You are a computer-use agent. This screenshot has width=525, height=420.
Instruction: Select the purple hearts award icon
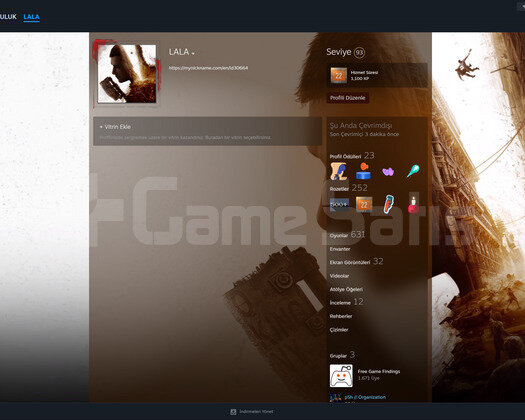pyautogui.click(x=388, y=172)
